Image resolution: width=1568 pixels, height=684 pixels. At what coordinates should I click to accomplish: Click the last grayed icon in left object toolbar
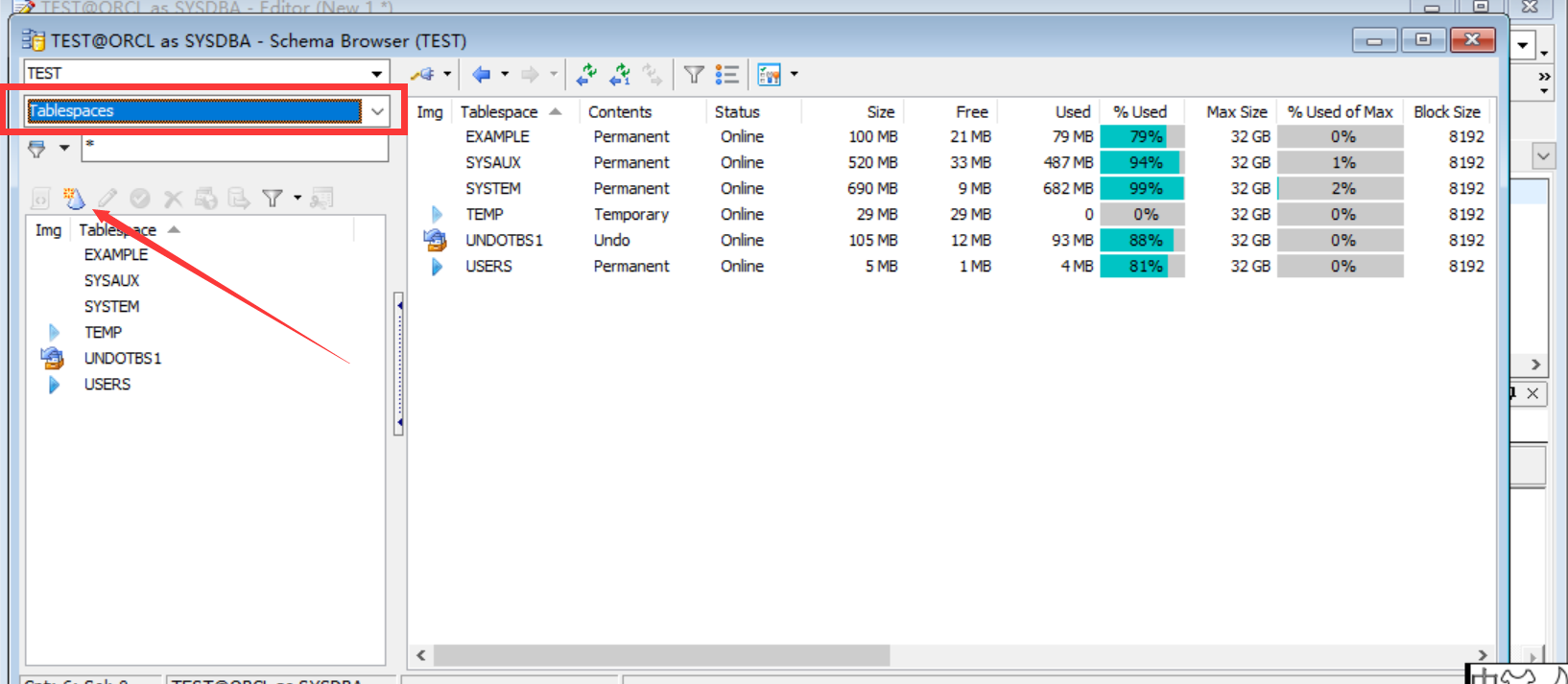tap(321, 199)
